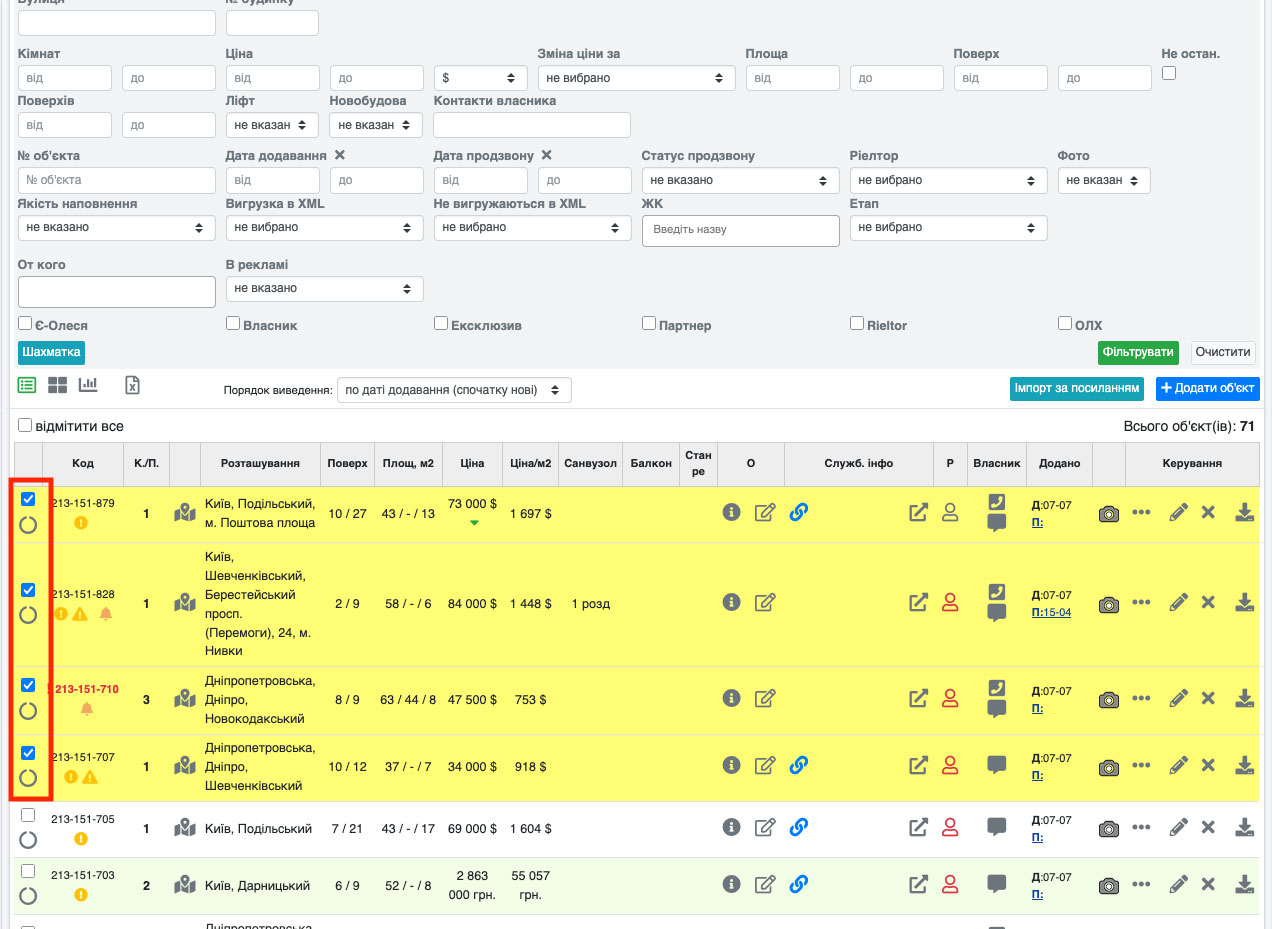Switch to grid tile view icon

(x=57, y=385)
